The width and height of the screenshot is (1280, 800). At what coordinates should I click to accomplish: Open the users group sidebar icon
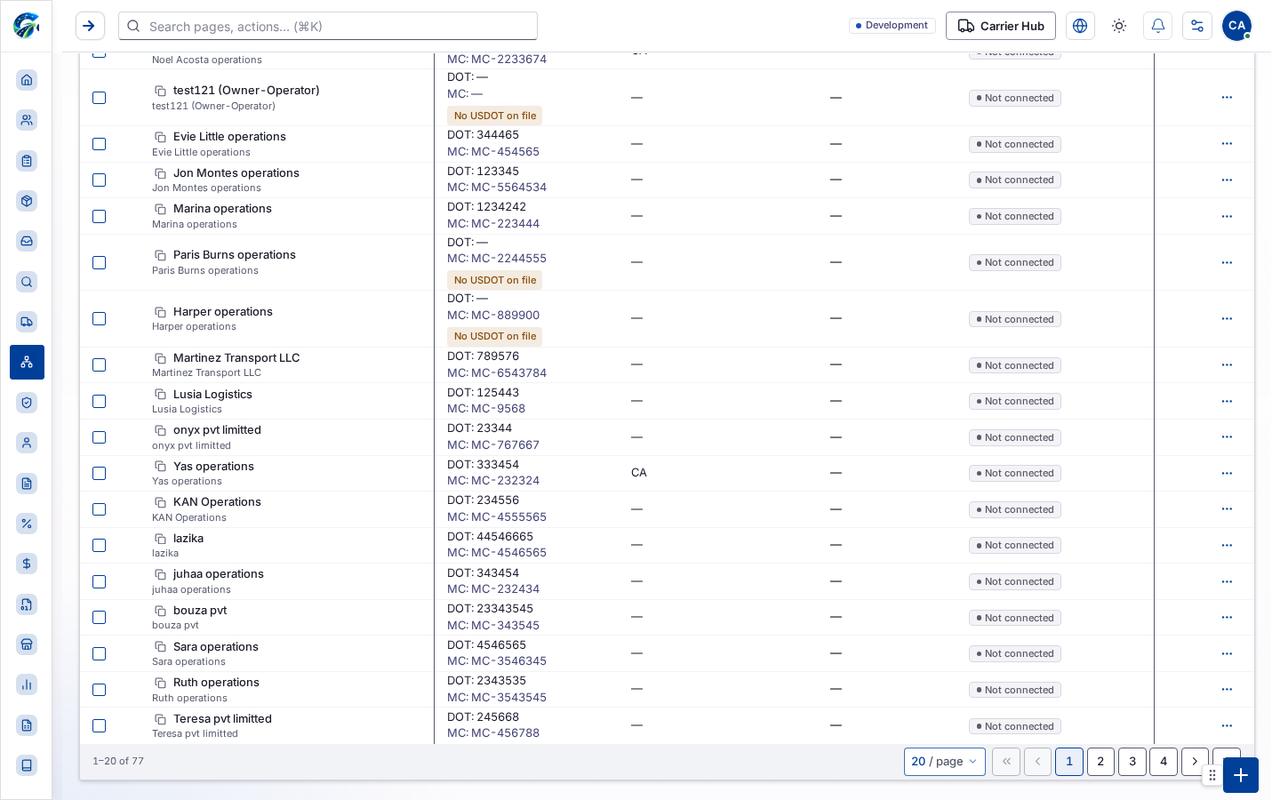pyautogui.click(x=27, y=120)
